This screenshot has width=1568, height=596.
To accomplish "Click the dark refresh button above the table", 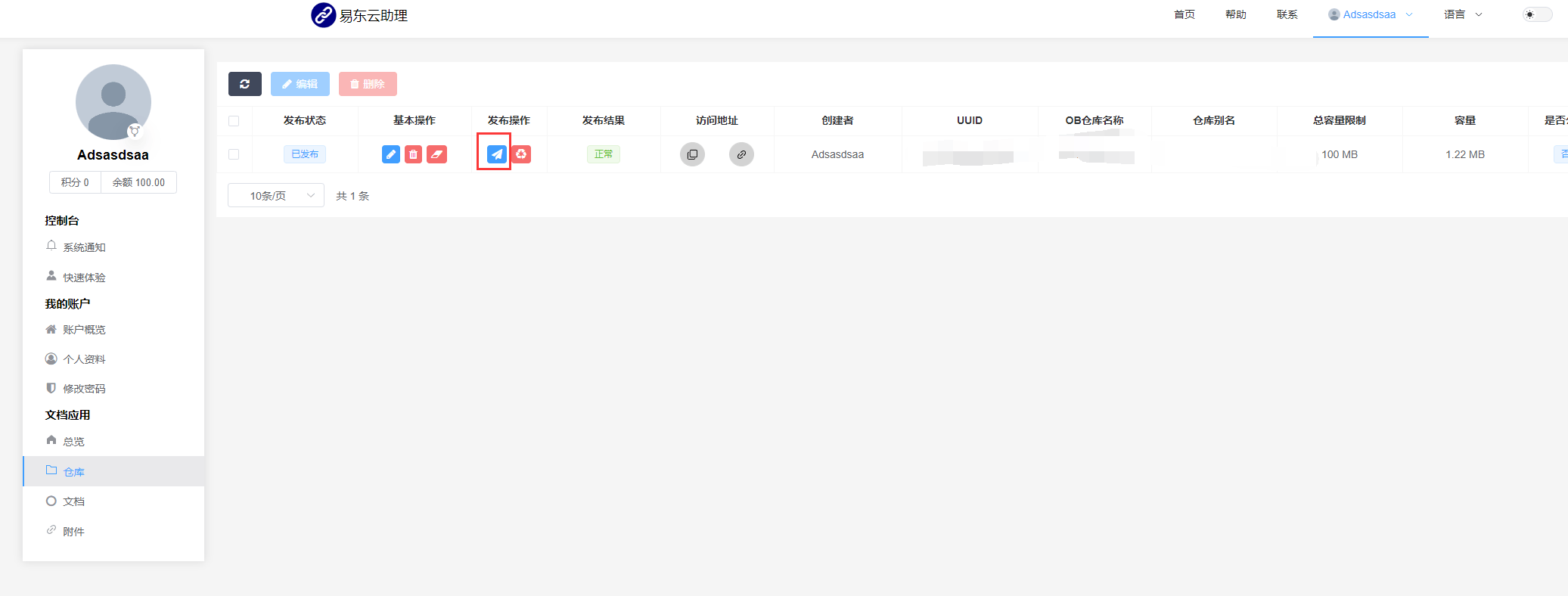I will point(244,84).
